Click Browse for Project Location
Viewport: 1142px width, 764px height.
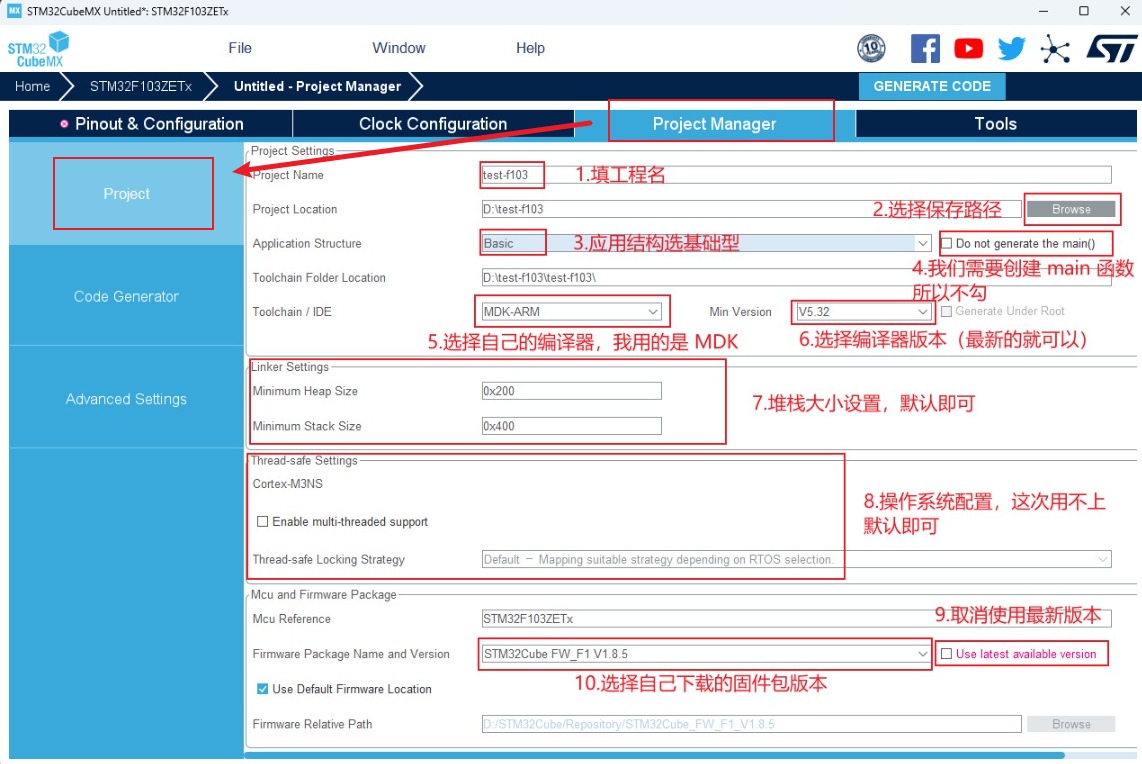pyautogui.click(x=1071, y=209)
